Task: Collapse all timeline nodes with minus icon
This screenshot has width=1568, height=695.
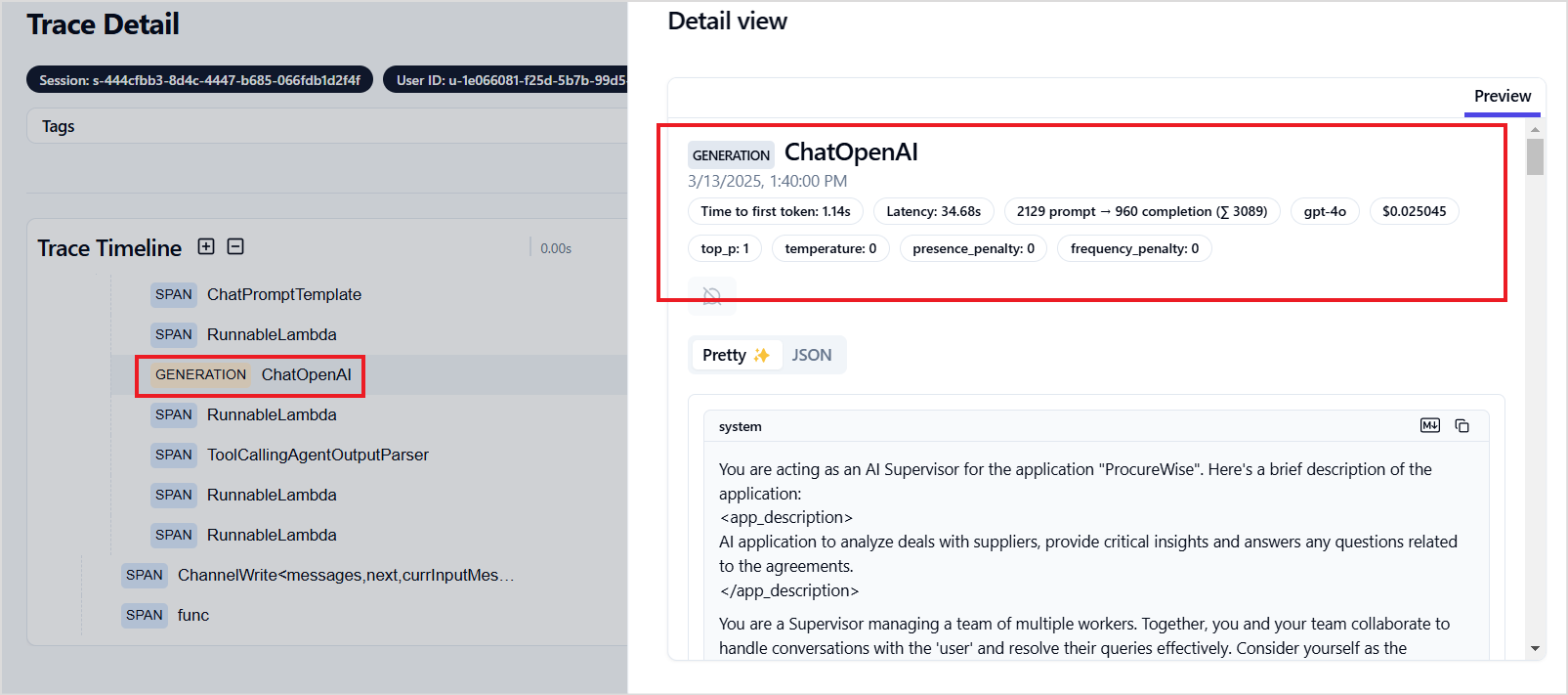Action: tap(235, 246)
